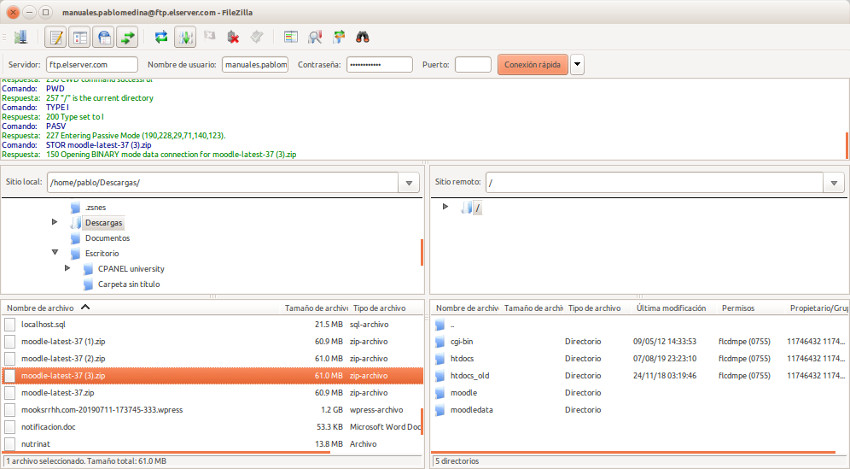The height and width of the screenshot is (469, 850).
Task: Click the htdocs remote folder icon
Action: point(440,359)
